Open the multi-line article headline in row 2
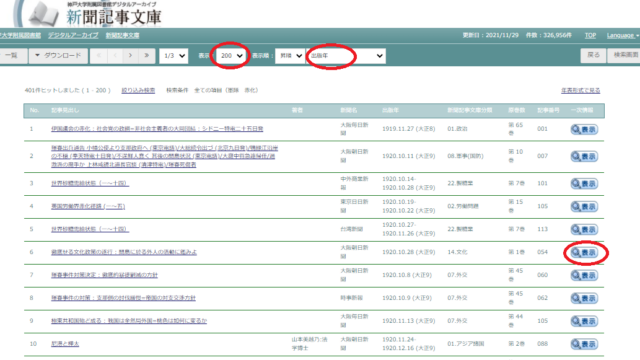The width and height of the screenshot is (640, 360). pyautogui.click(x=164, y=156)
